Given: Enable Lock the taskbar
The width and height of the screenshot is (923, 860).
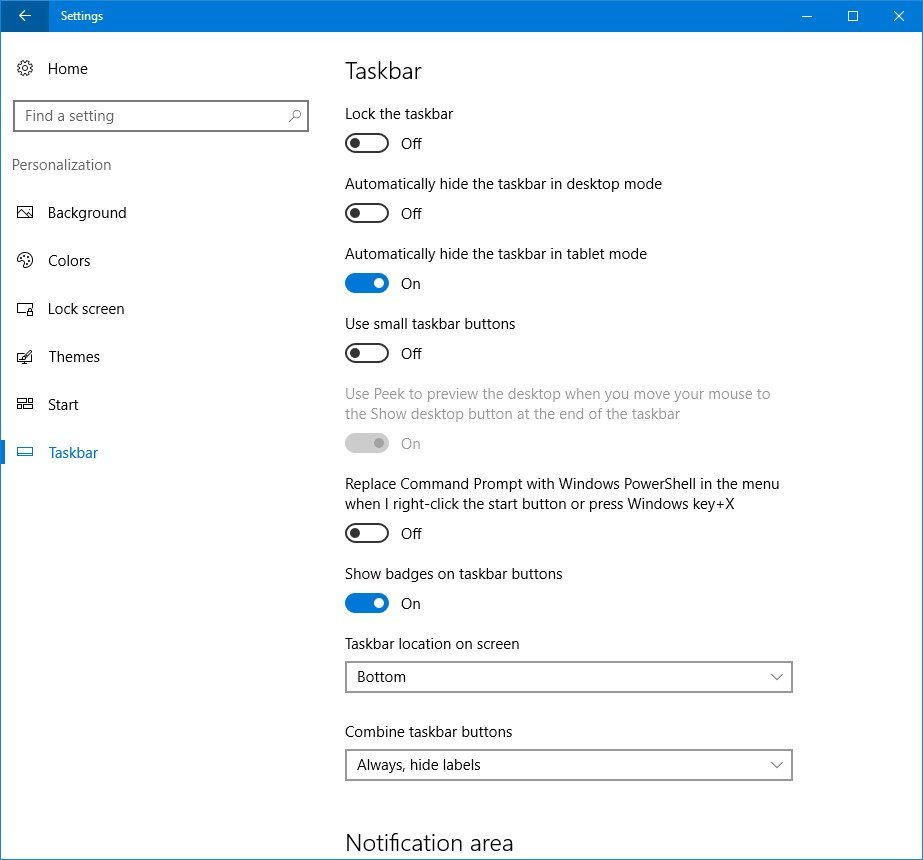Looking at the screenshot, I should pyautogui.click(x=366, y=143).
